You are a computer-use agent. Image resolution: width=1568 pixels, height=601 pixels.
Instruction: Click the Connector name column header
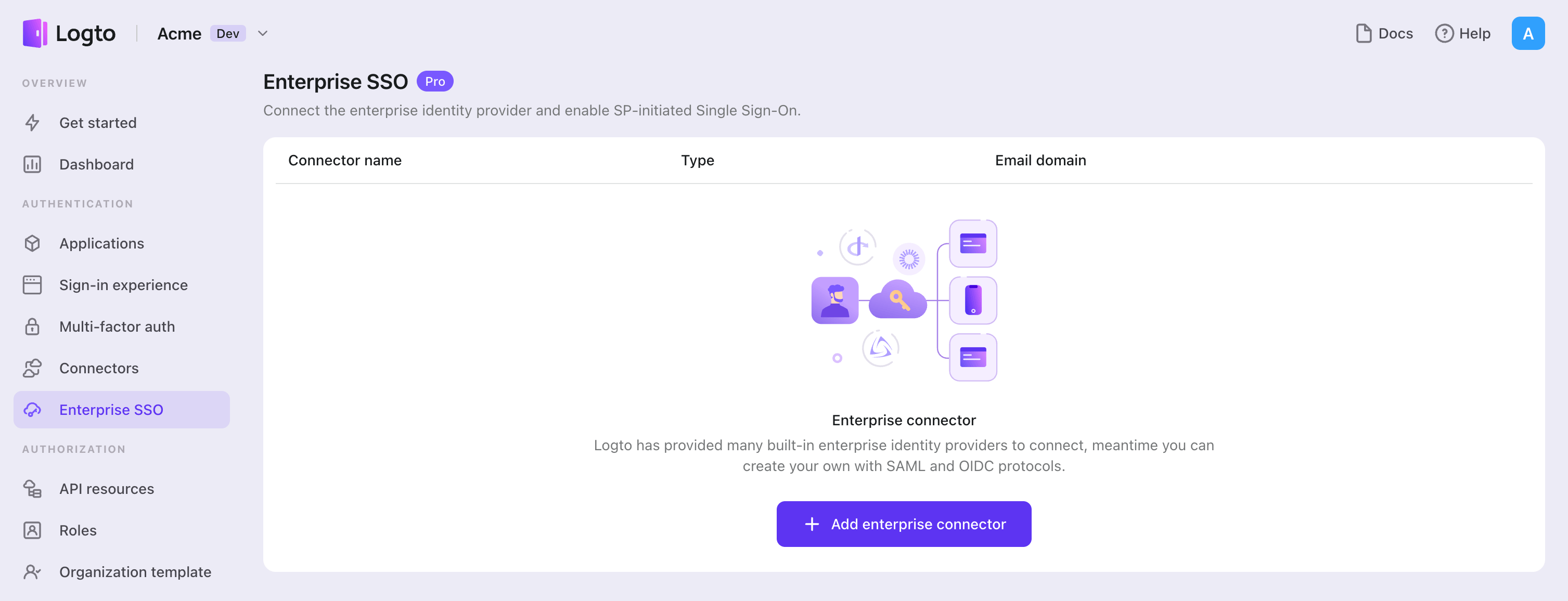point(344,161)
